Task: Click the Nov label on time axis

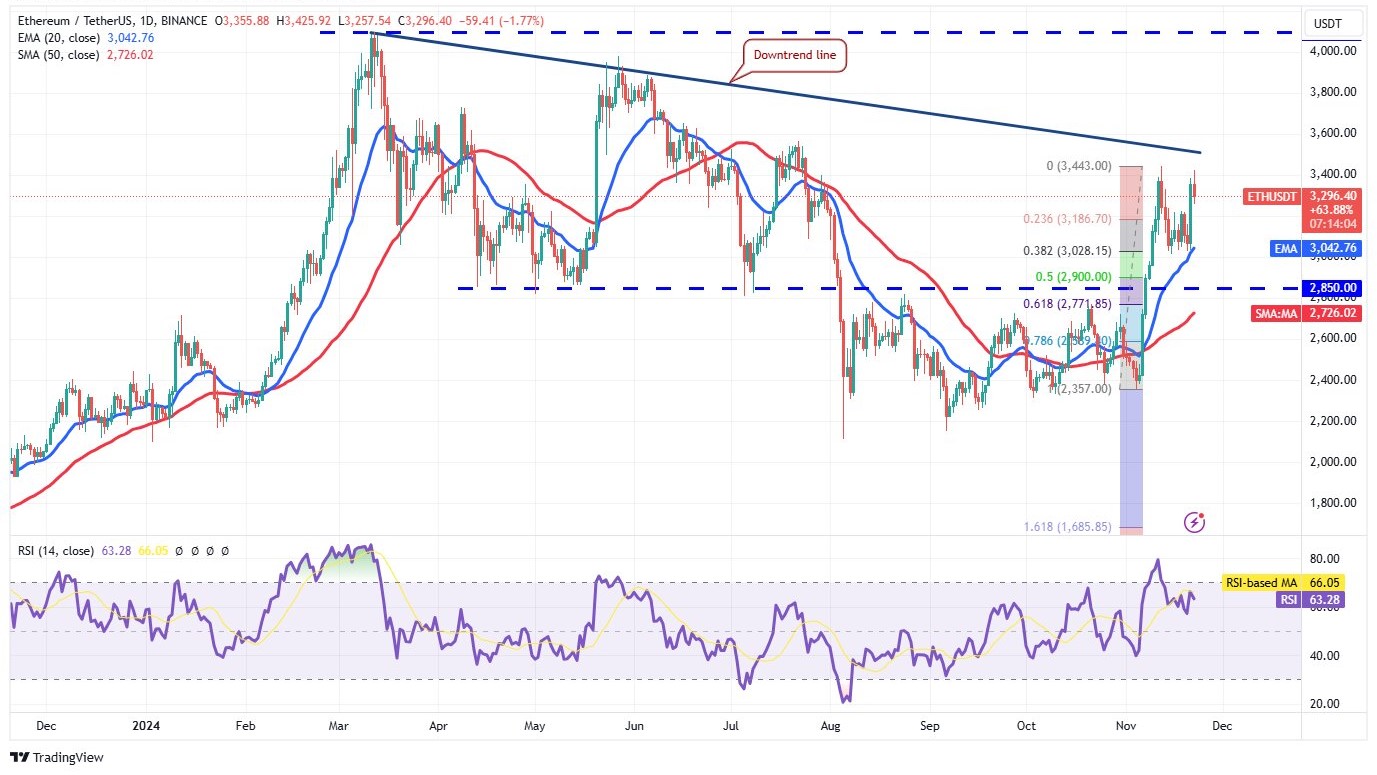Action: pos(1127,727)
